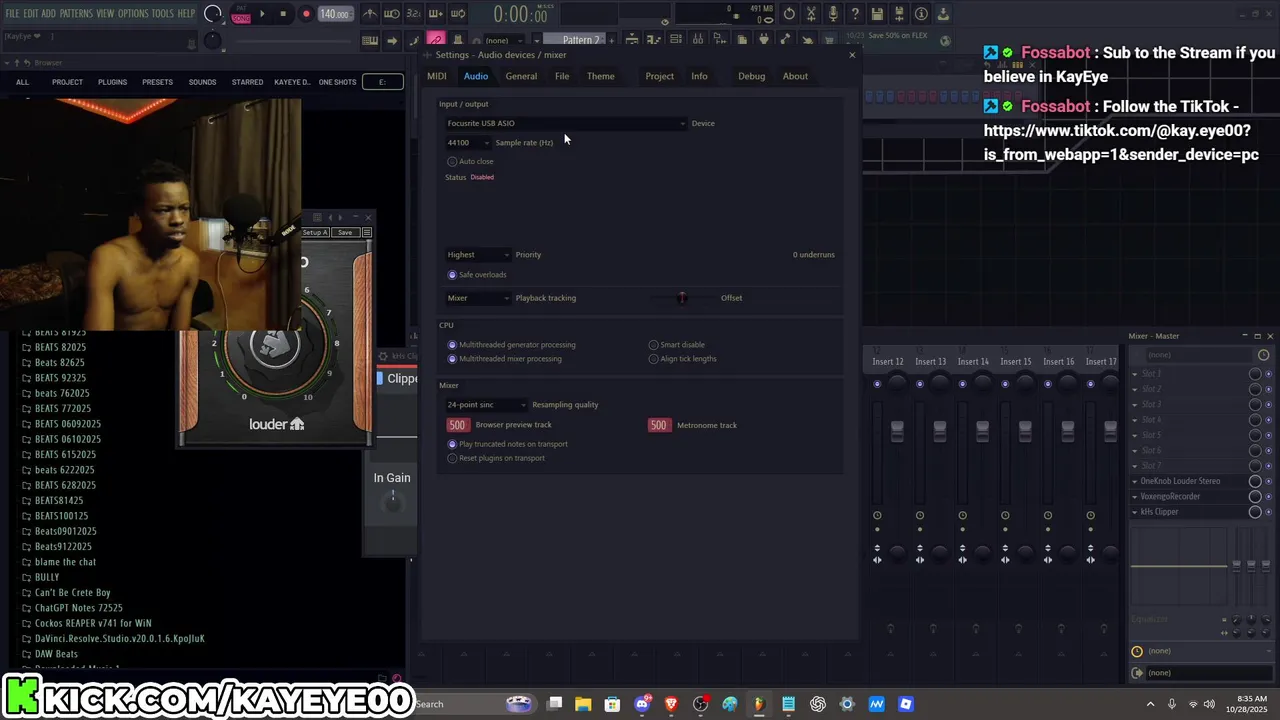1280x720 pixels.
Task: Open the Mixer playback tracking dropdown
Action: [x=478, y=298]
